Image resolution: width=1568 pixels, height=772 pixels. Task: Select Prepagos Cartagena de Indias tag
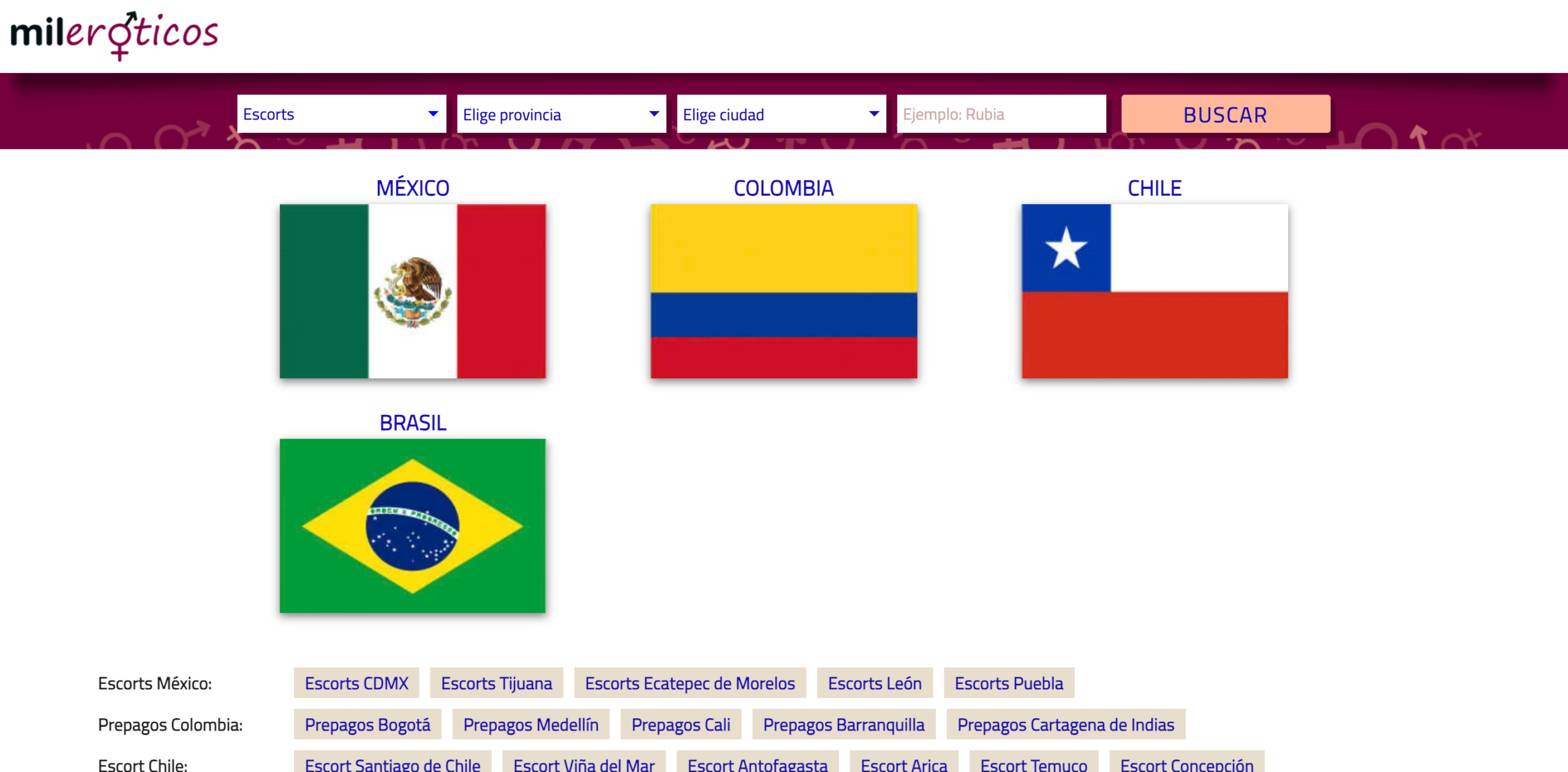pos(1065,724)
